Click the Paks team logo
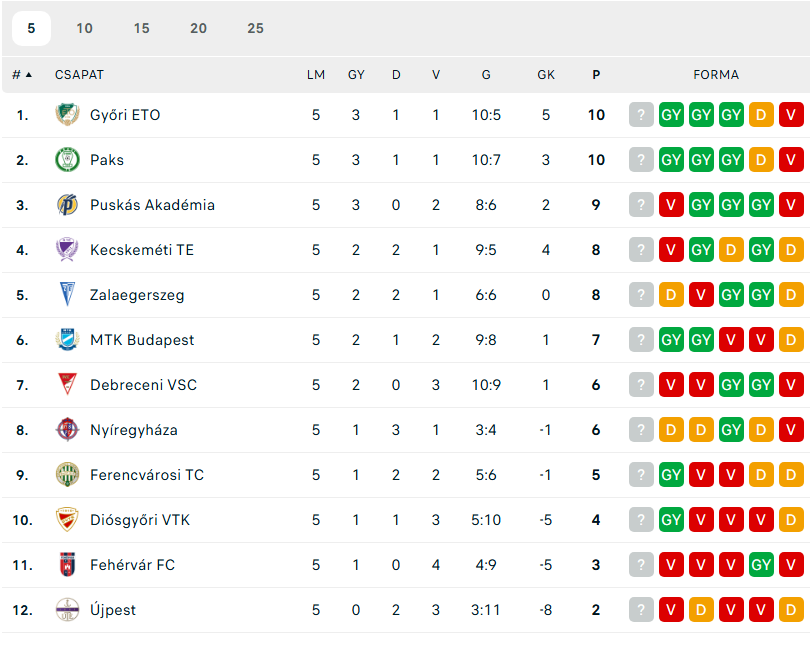This screenshot has height=645, width=810. [x=67, y=160]
